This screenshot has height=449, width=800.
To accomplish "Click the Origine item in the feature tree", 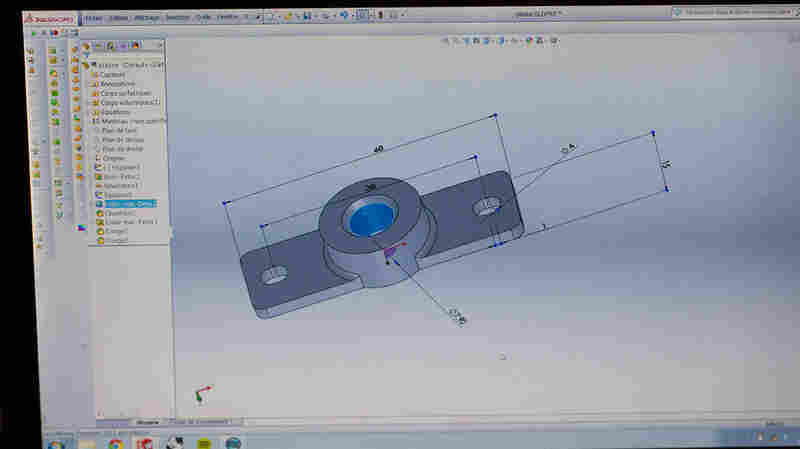I will (114, 158).
